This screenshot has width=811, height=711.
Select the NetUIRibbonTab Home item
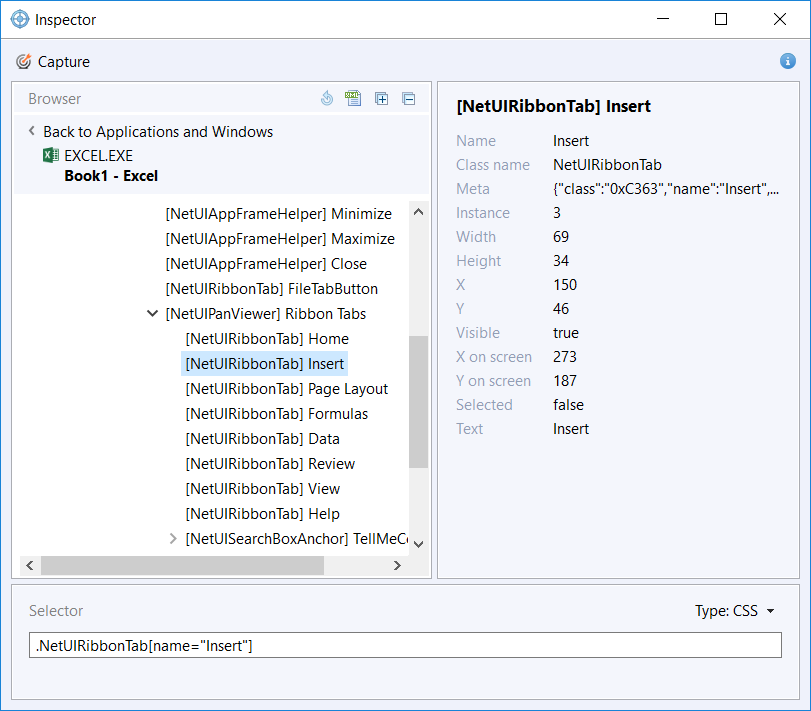[x=267, y=339]
